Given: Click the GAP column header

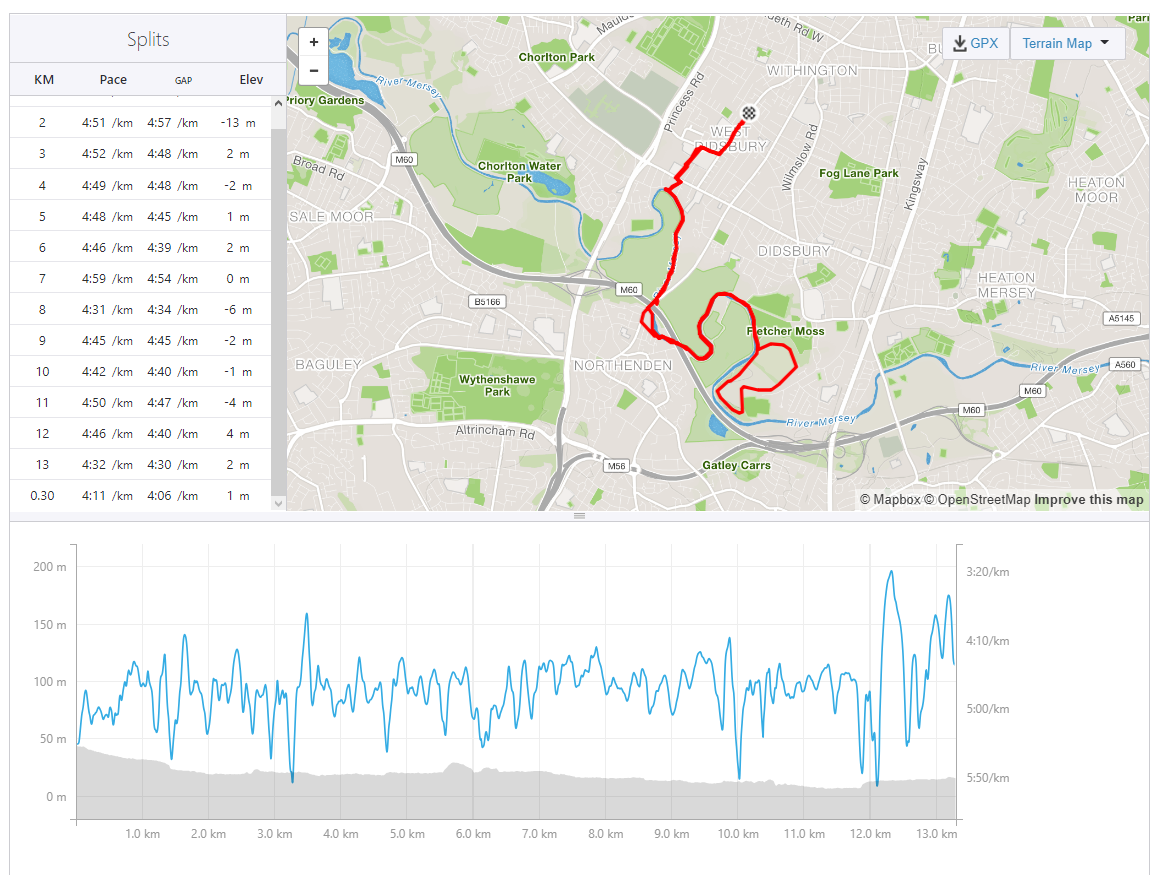Looking at the screenshot, I should pos(183,79).
